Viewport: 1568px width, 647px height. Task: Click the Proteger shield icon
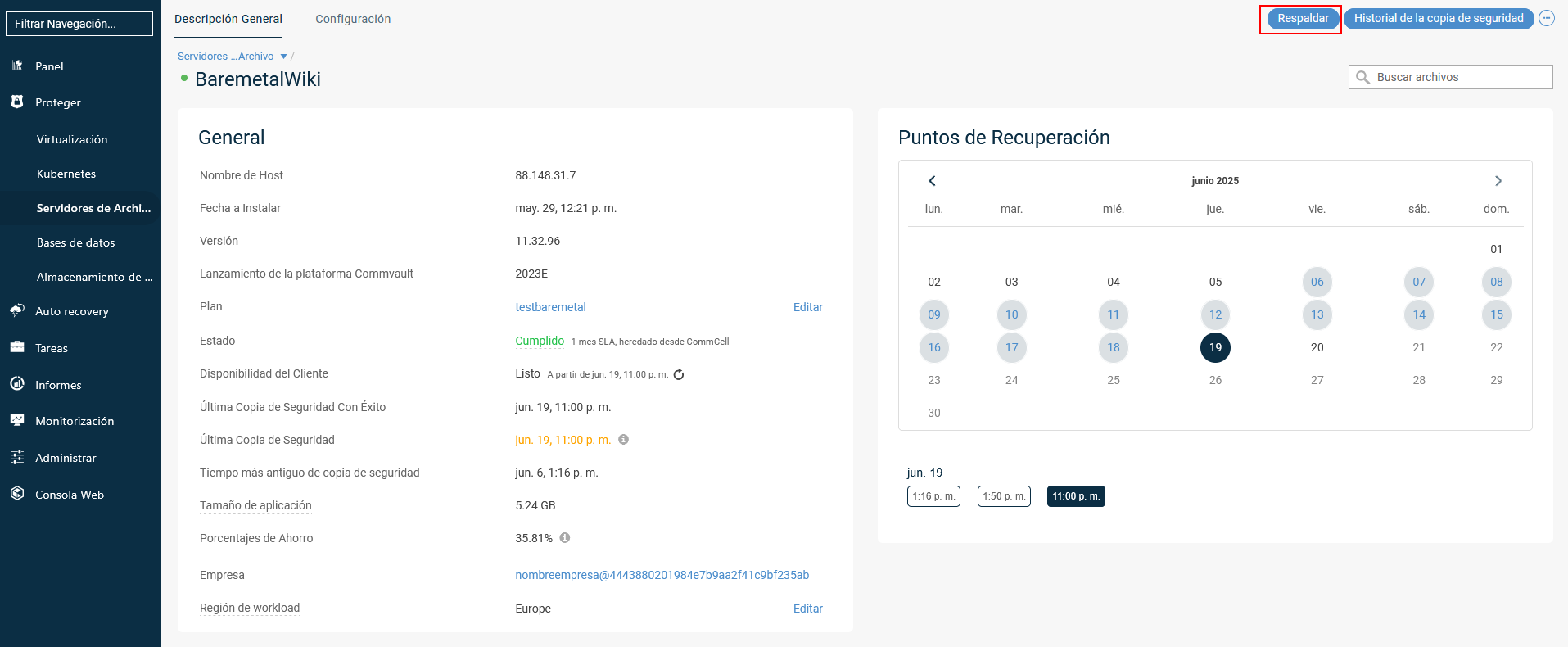[x=17, y=102]
